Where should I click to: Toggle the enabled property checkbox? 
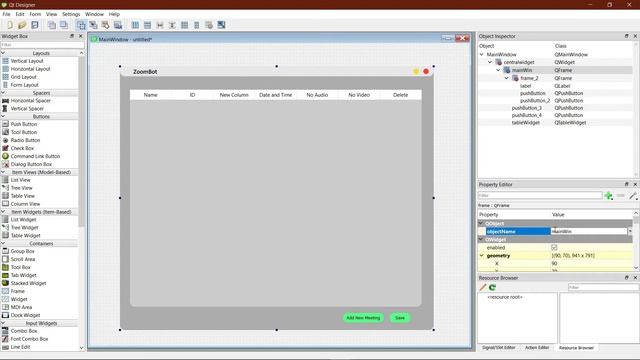pyautogui.click(x=554, y=247)
